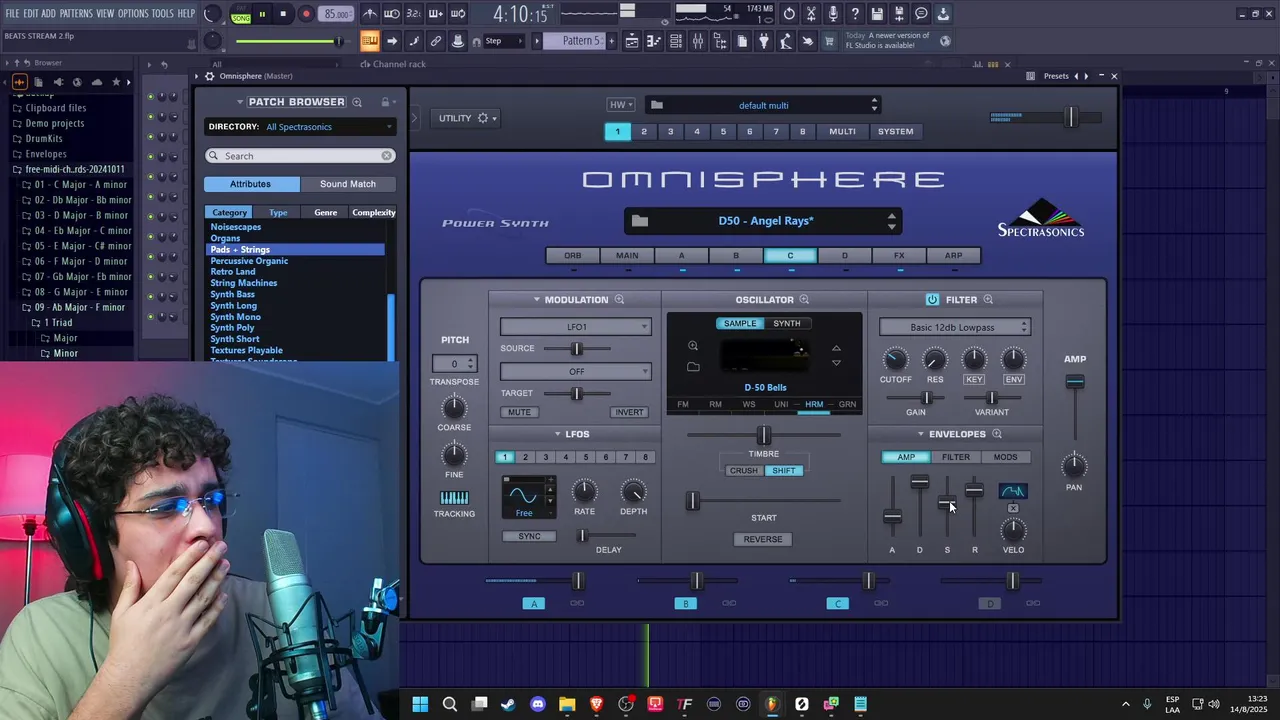Click the Sound Match button

[x=348, y=184]
